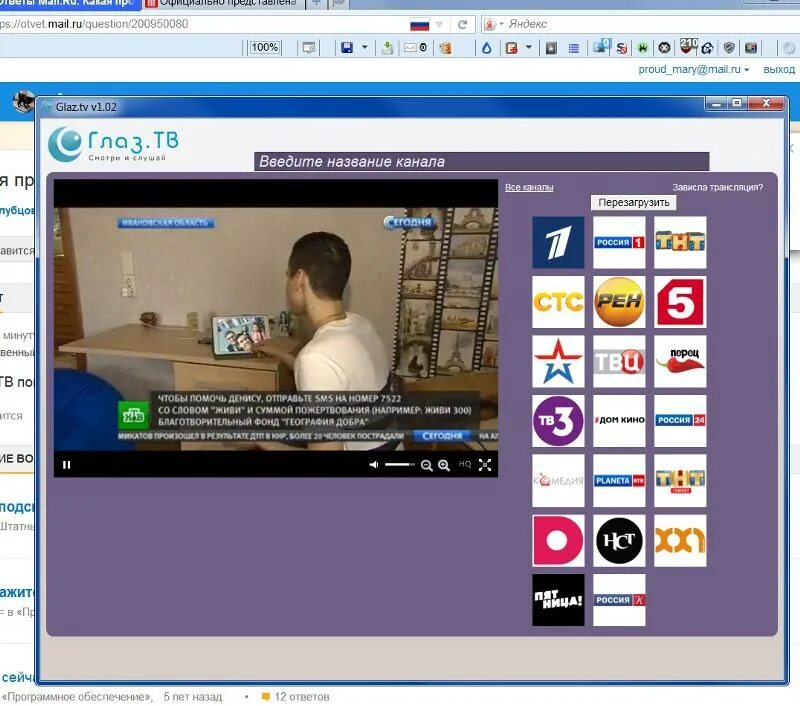Select the Комедия channel

[x=558, y=481]
